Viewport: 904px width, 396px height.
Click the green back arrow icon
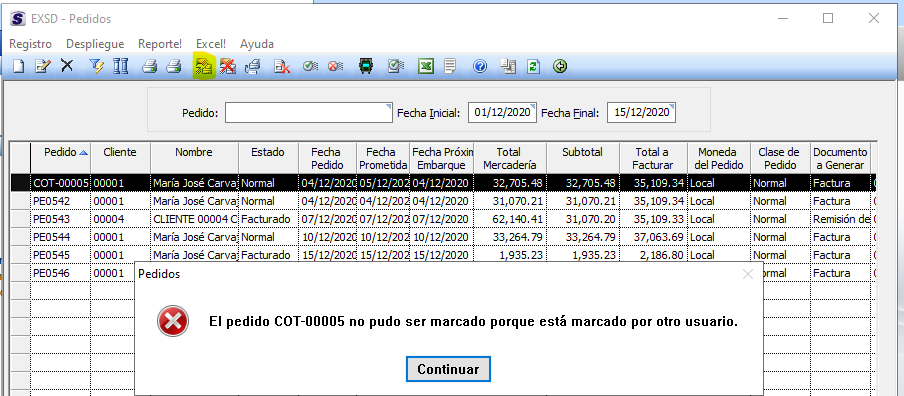click(559, 67)
